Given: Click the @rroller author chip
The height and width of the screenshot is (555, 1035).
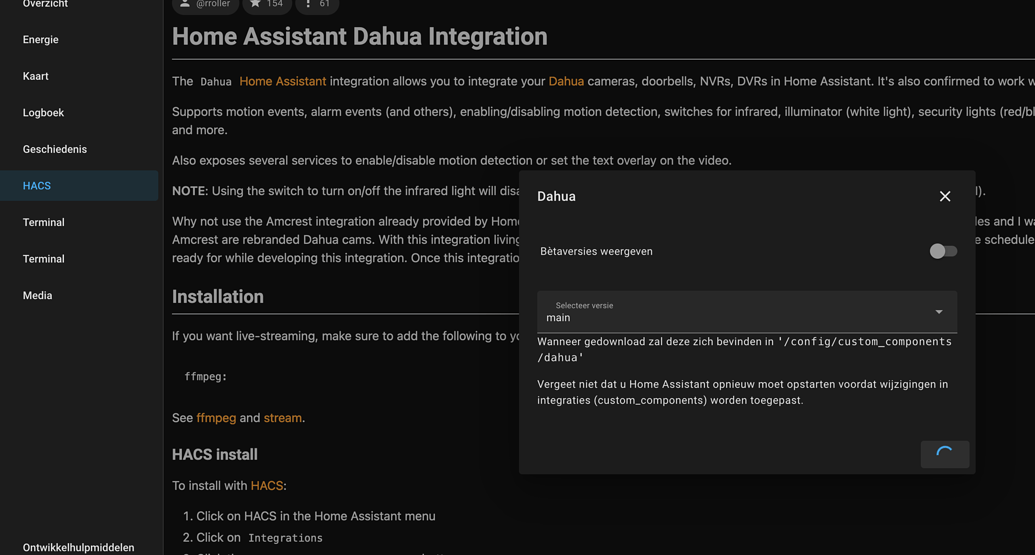Looking at the screenshot, I should 205,5.
